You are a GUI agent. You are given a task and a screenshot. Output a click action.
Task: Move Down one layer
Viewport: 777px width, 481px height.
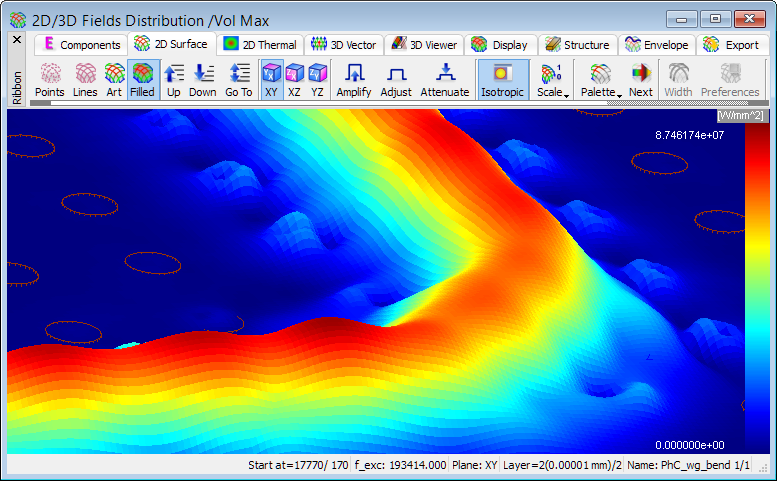203,80
